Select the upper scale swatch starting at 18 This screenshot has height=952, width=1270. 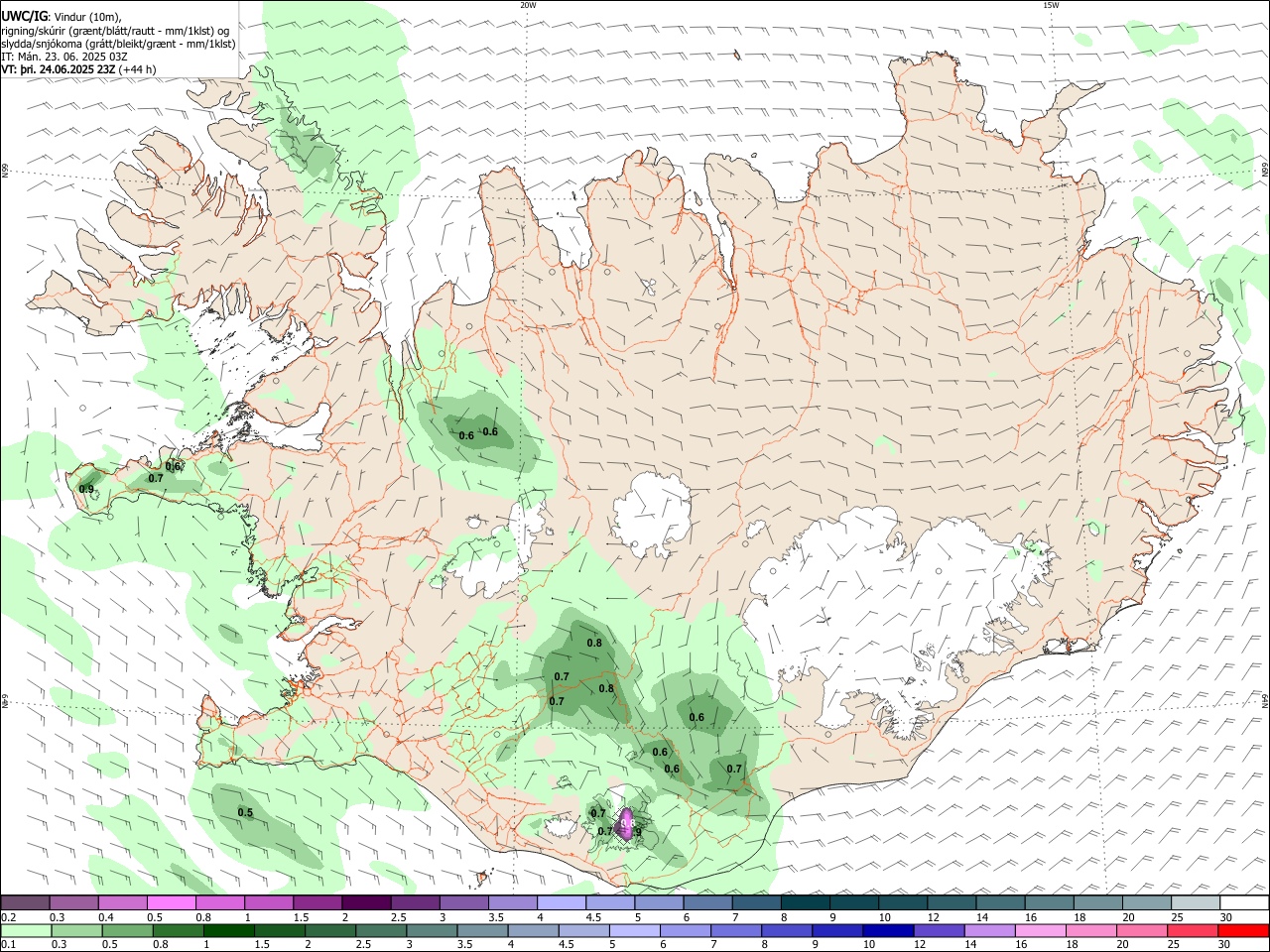pyautogui.click(x=1098, y=903)
